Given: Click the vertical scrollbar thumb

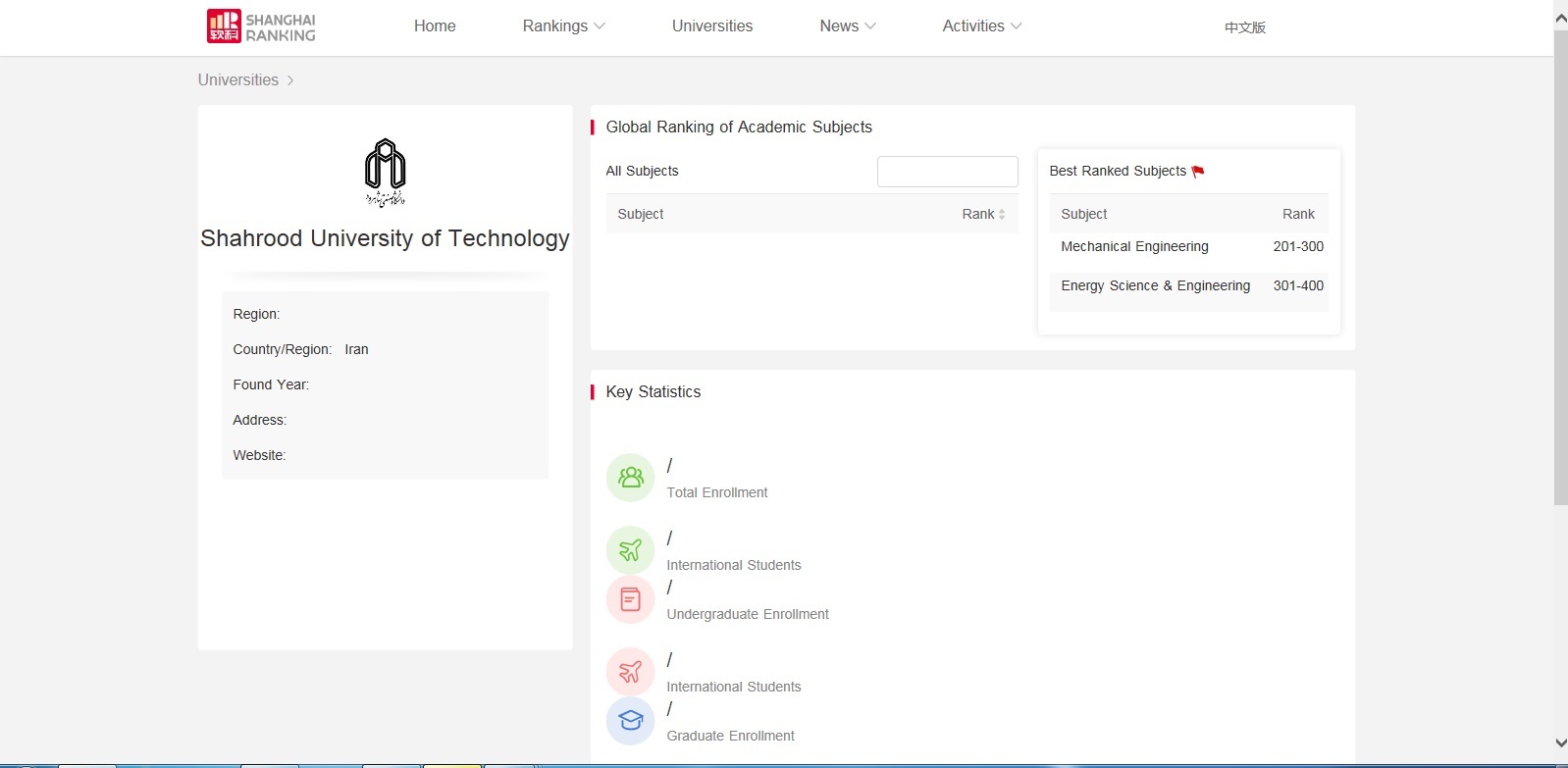Looking at the screenshot, I should coord(1560,267).
